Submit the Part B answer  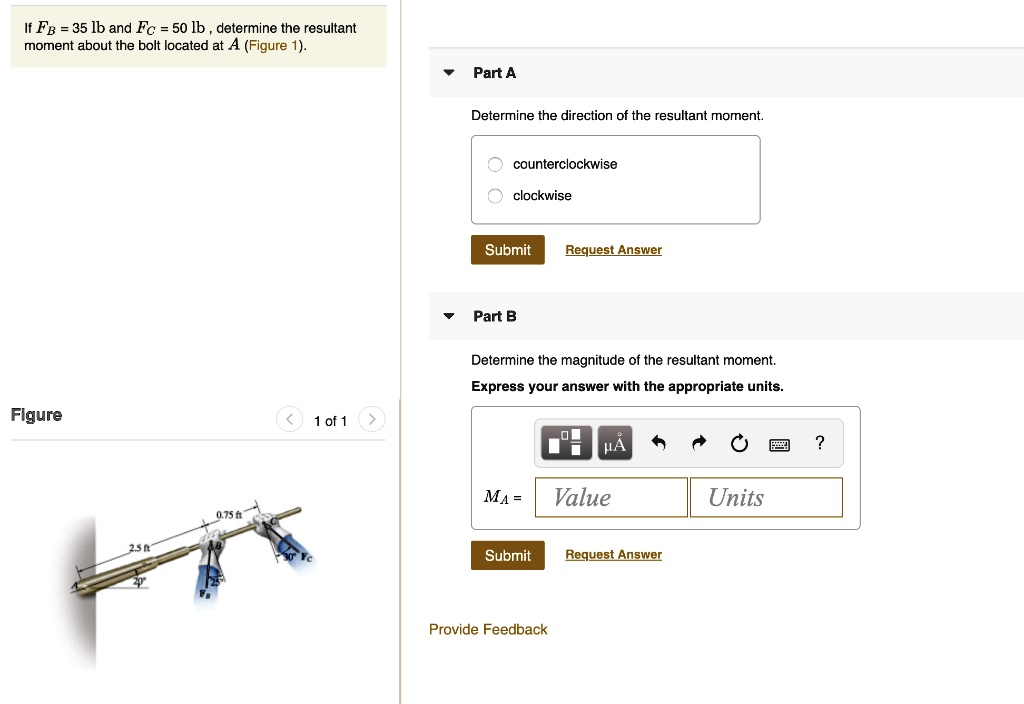(x=508, y=555)
